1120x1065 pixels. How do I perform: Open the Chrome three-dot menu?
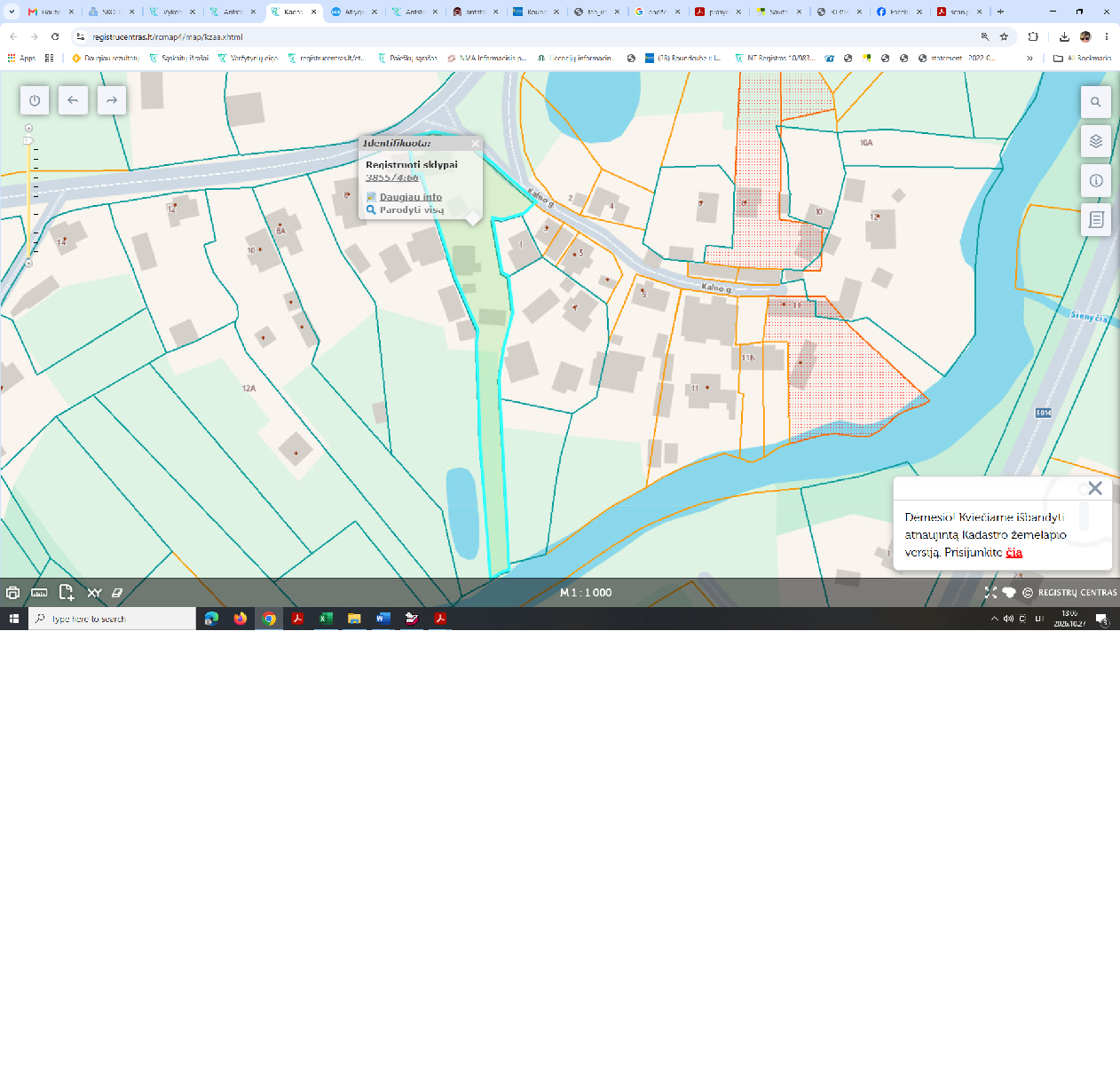pos(1107,36)
